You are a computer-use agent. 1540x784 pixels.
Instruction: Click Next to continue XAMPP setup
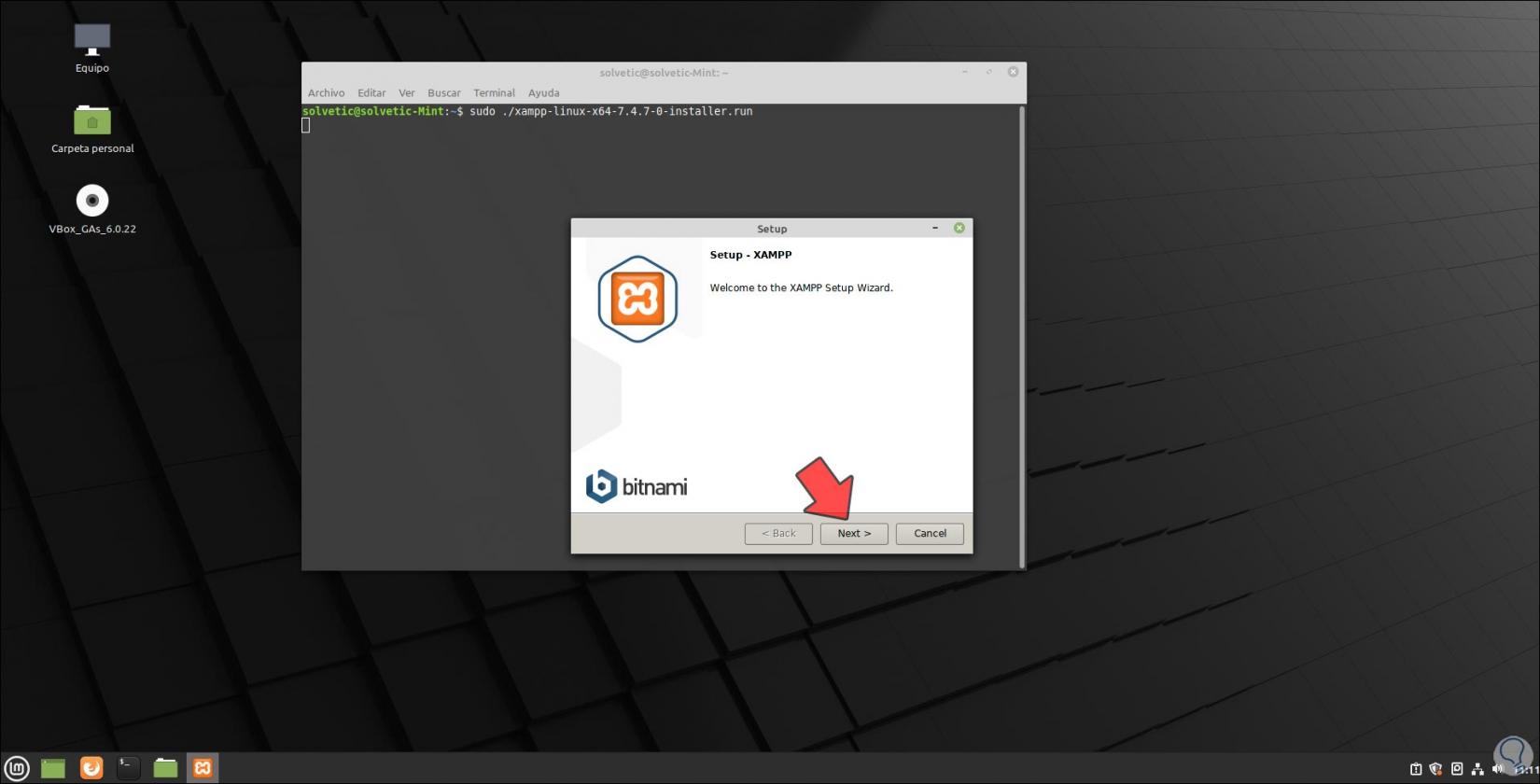tap(854, 534)
